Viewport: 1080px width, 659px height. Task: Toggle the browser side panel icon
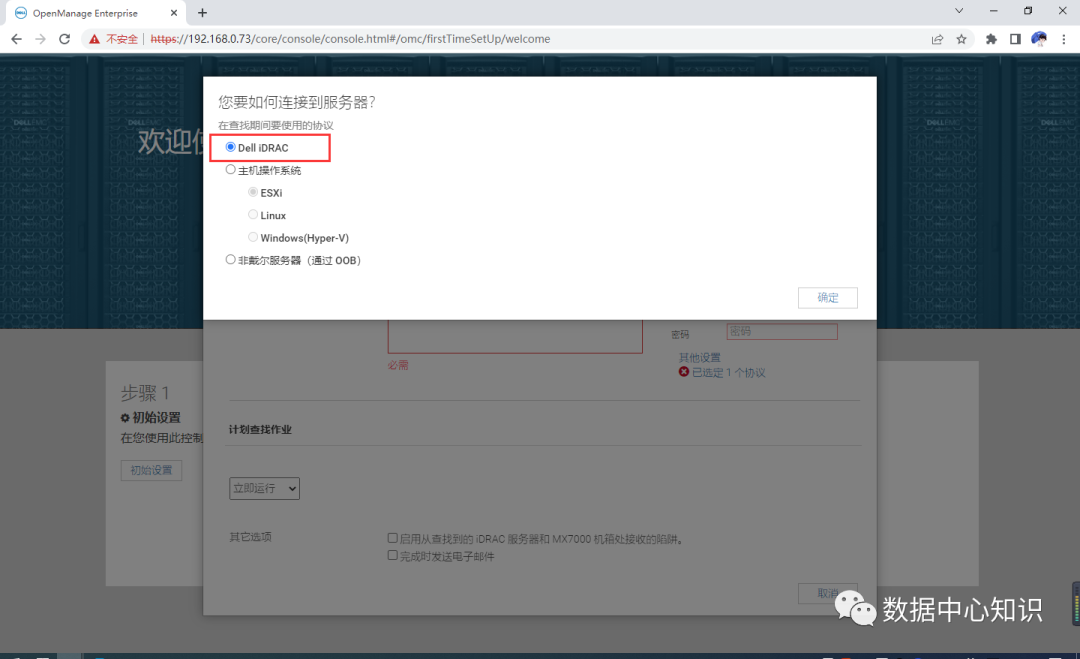click(x=1015, y=39)
